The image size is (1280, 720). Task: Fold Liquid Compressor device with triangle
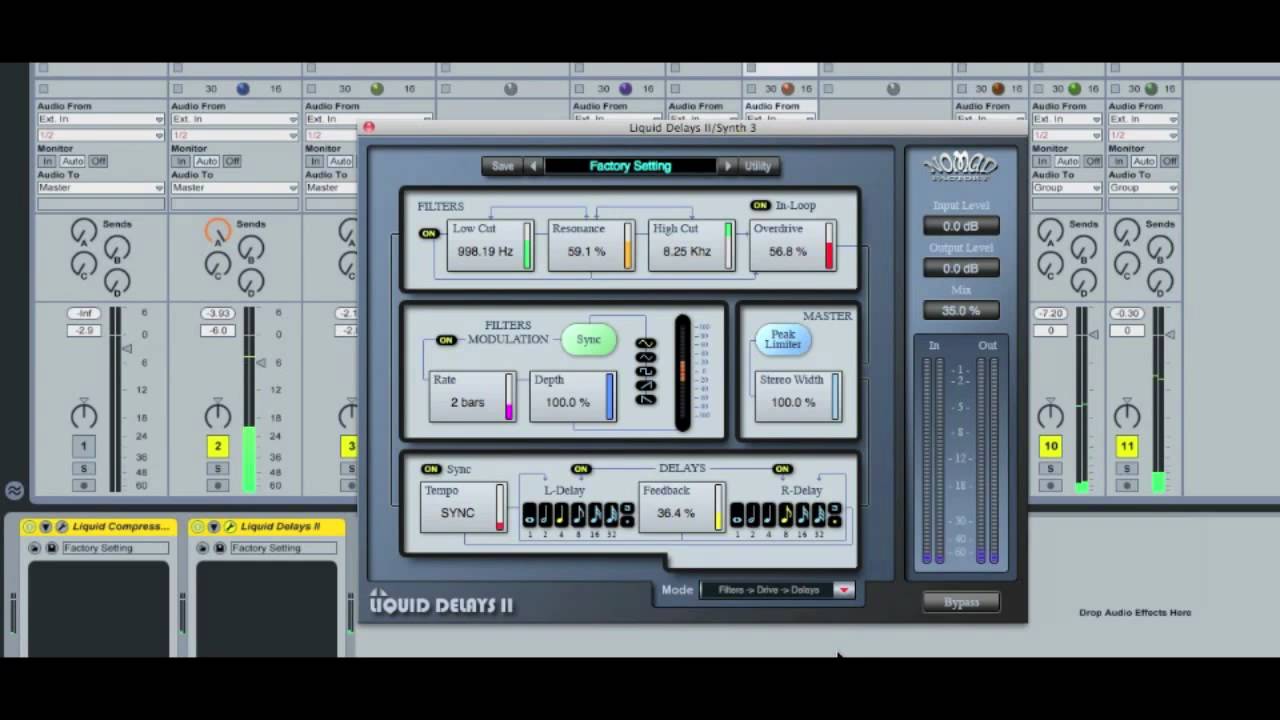(x=46, y=526)
